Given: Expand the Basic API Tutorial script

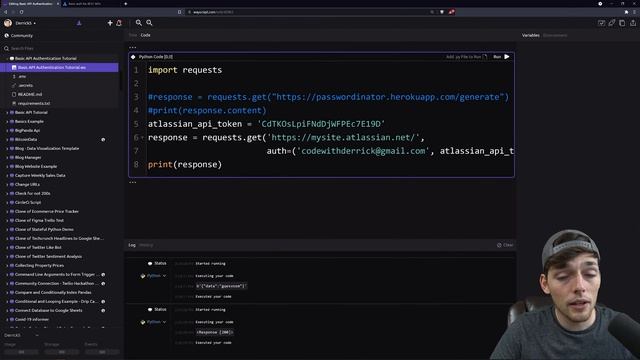Looking at the screenshot, I should click(x=7, y=113).
